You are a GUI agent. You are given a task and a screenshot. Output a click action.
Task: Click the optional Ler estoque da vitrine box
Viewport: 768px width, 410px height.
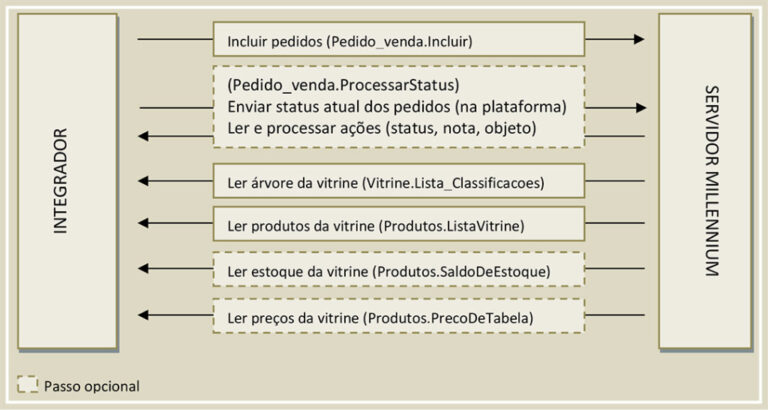tap(398, 270)
